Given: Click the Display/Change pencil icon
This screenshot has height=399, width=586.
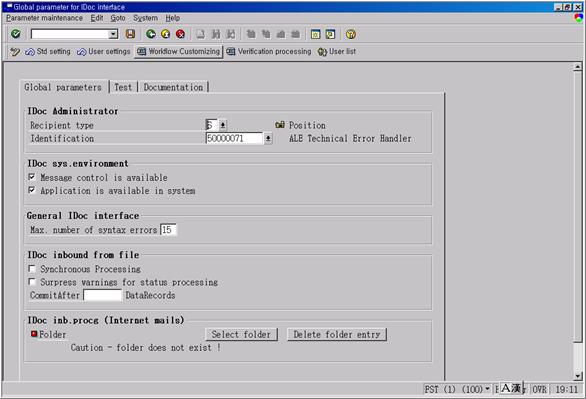Looking at the screenshot, I should pyautogui.click(x=15, y=52).
